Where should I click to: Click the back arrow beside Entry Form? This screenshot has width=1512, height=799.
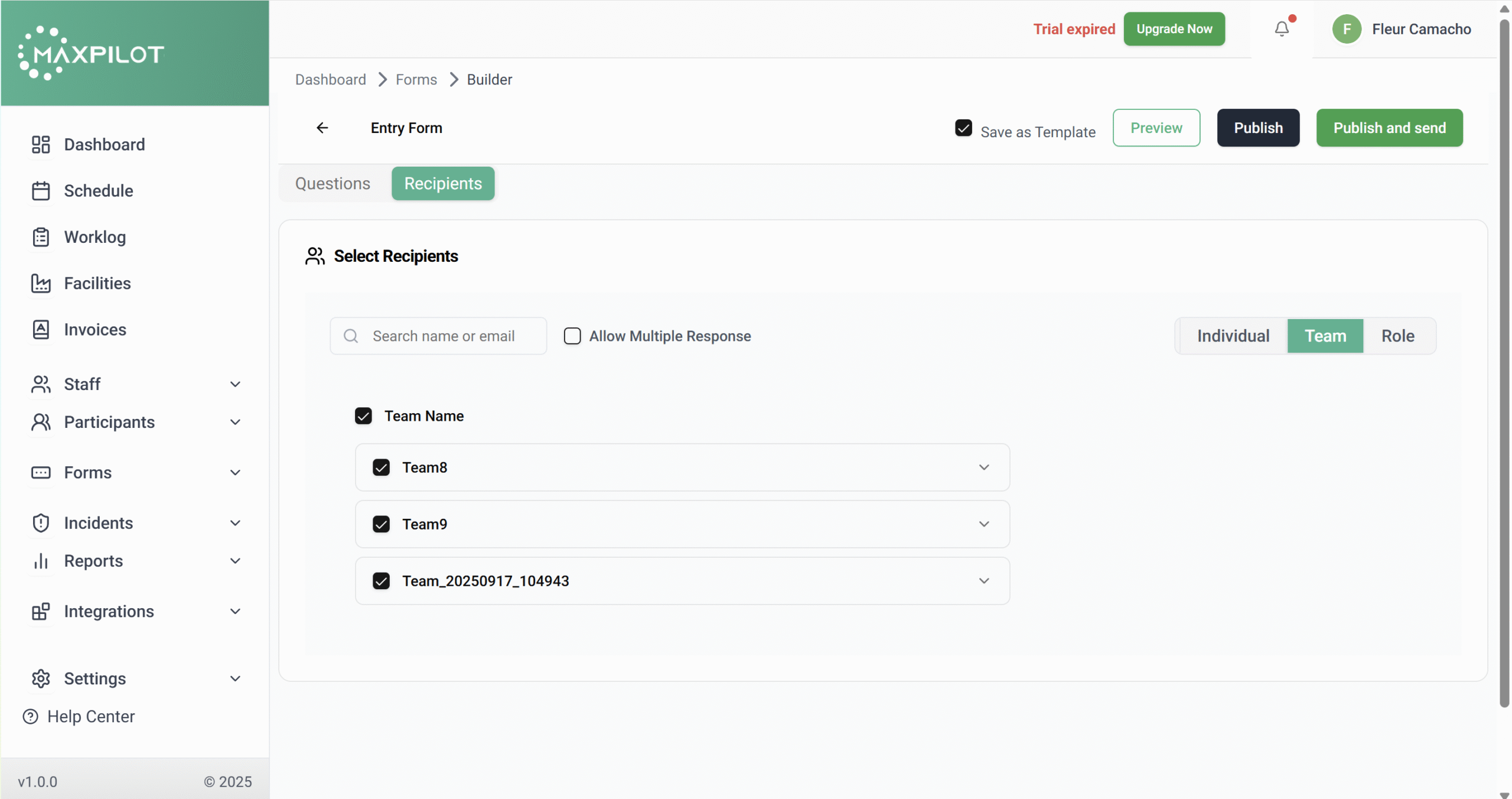pyautogui.click(x=322, y=128)
